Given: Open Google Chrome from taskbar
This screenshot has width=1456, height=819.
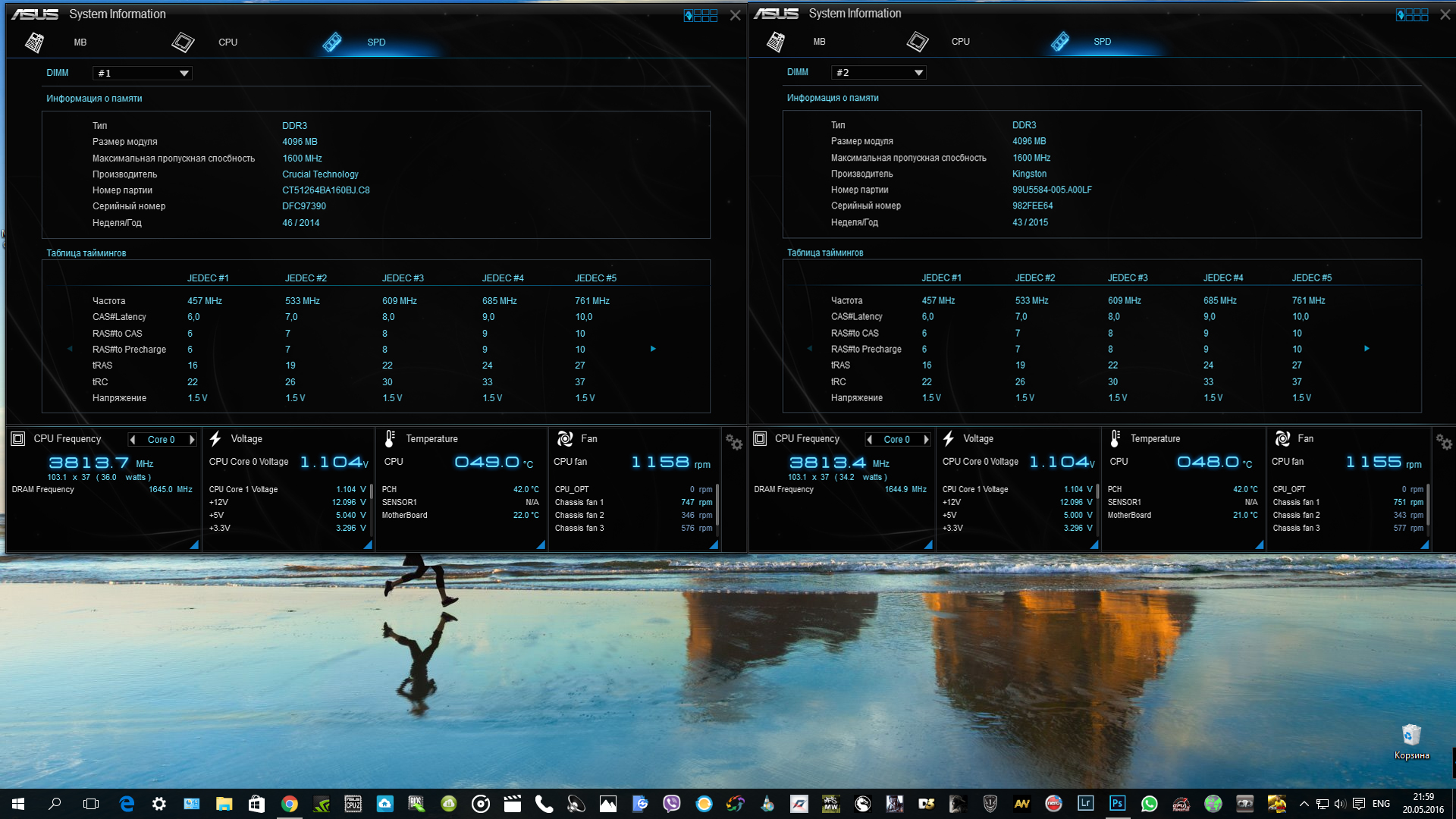Looking at the screenshot, I should point(289,804).
